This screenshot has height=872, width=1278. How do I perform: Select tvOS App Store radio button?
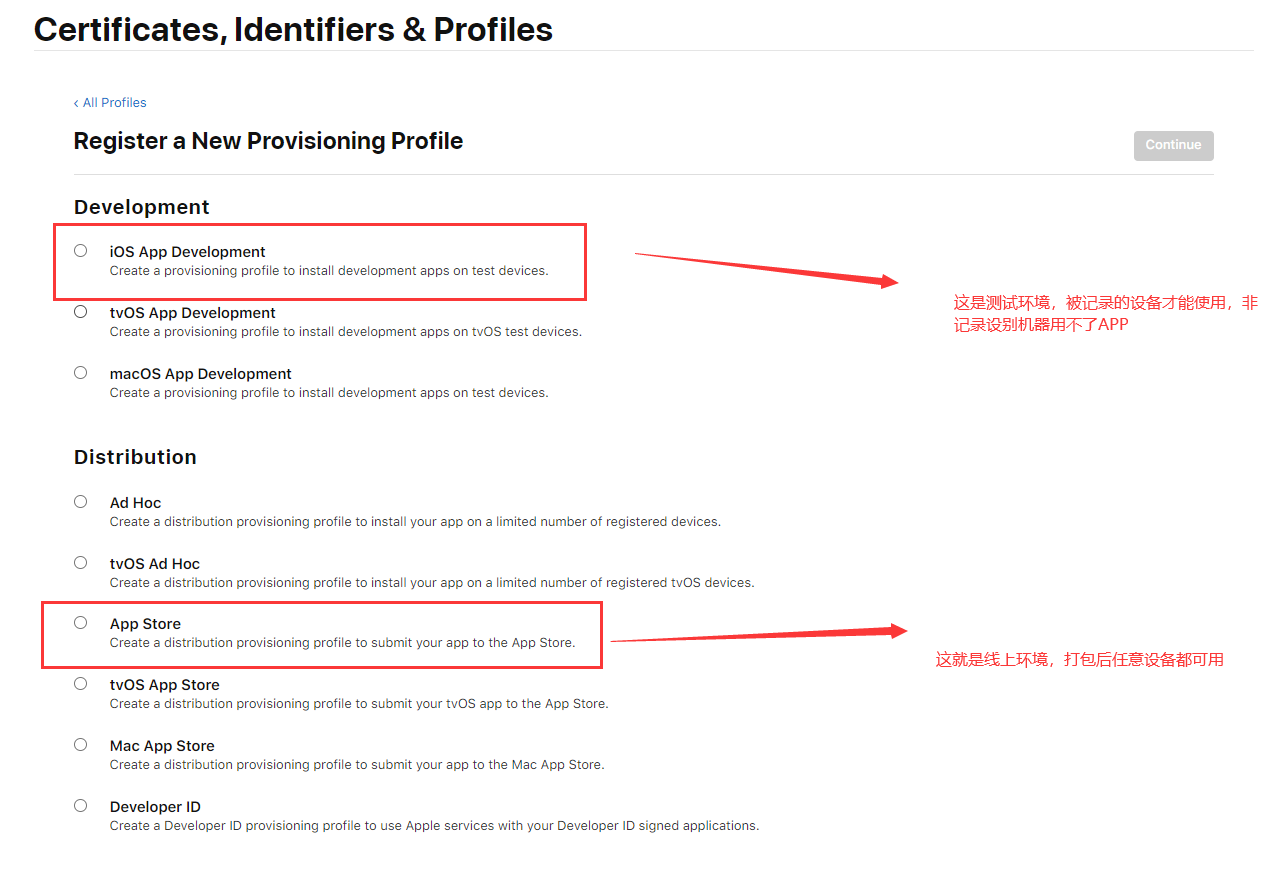click(x=81, y=684)
